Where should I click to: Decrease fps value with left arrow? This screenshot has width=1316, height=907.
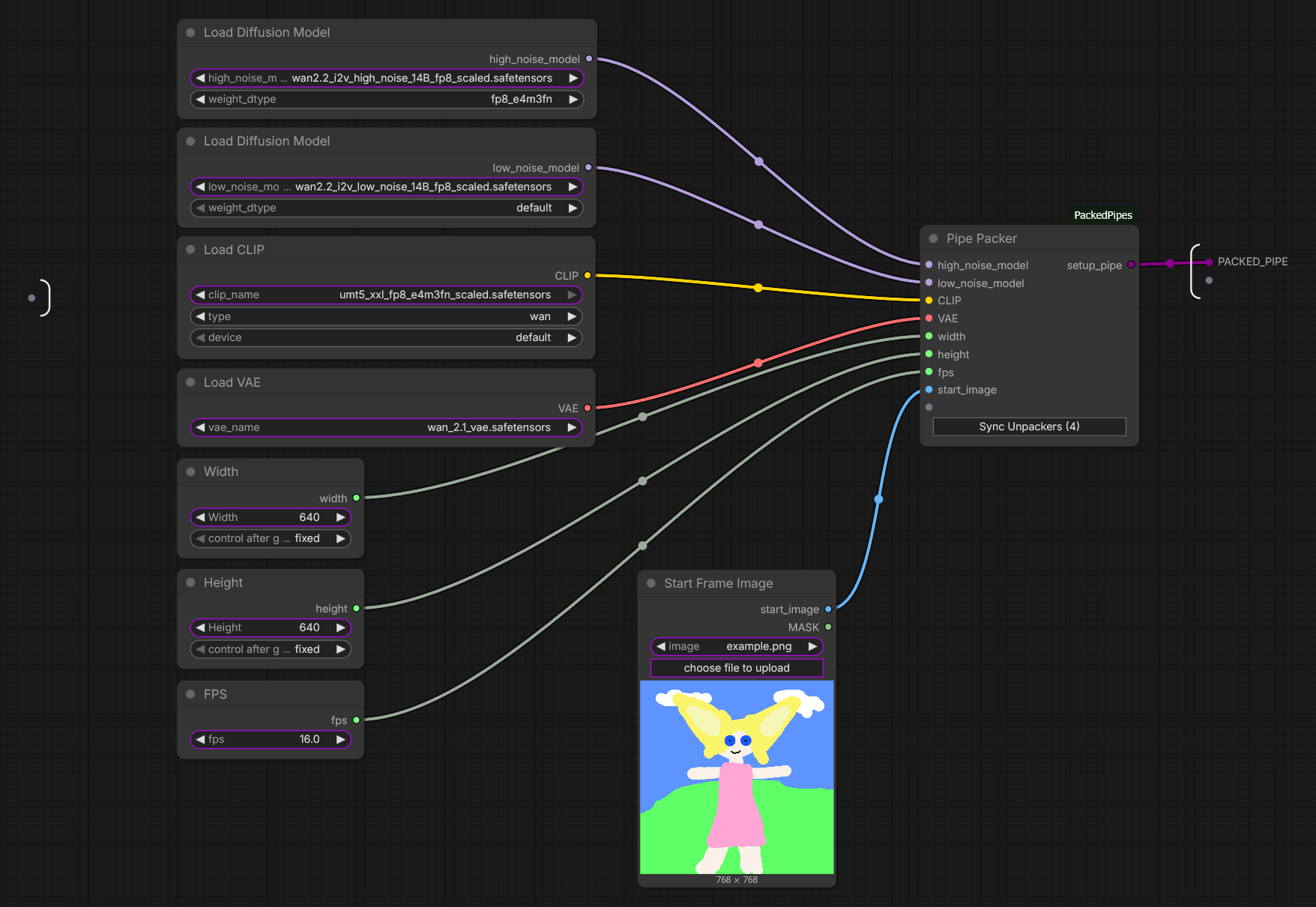pyautogui.click(x=200, y=739)
